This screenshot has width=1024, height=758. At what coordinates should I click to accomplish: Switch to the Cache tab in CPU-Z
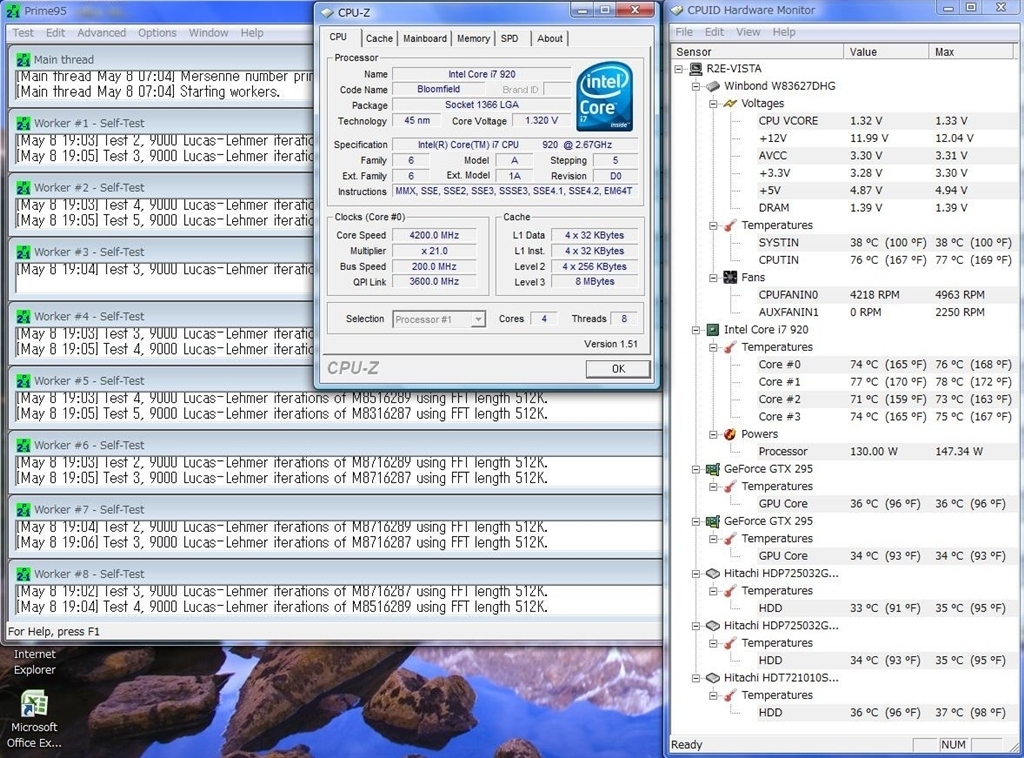tap(379, 39)
